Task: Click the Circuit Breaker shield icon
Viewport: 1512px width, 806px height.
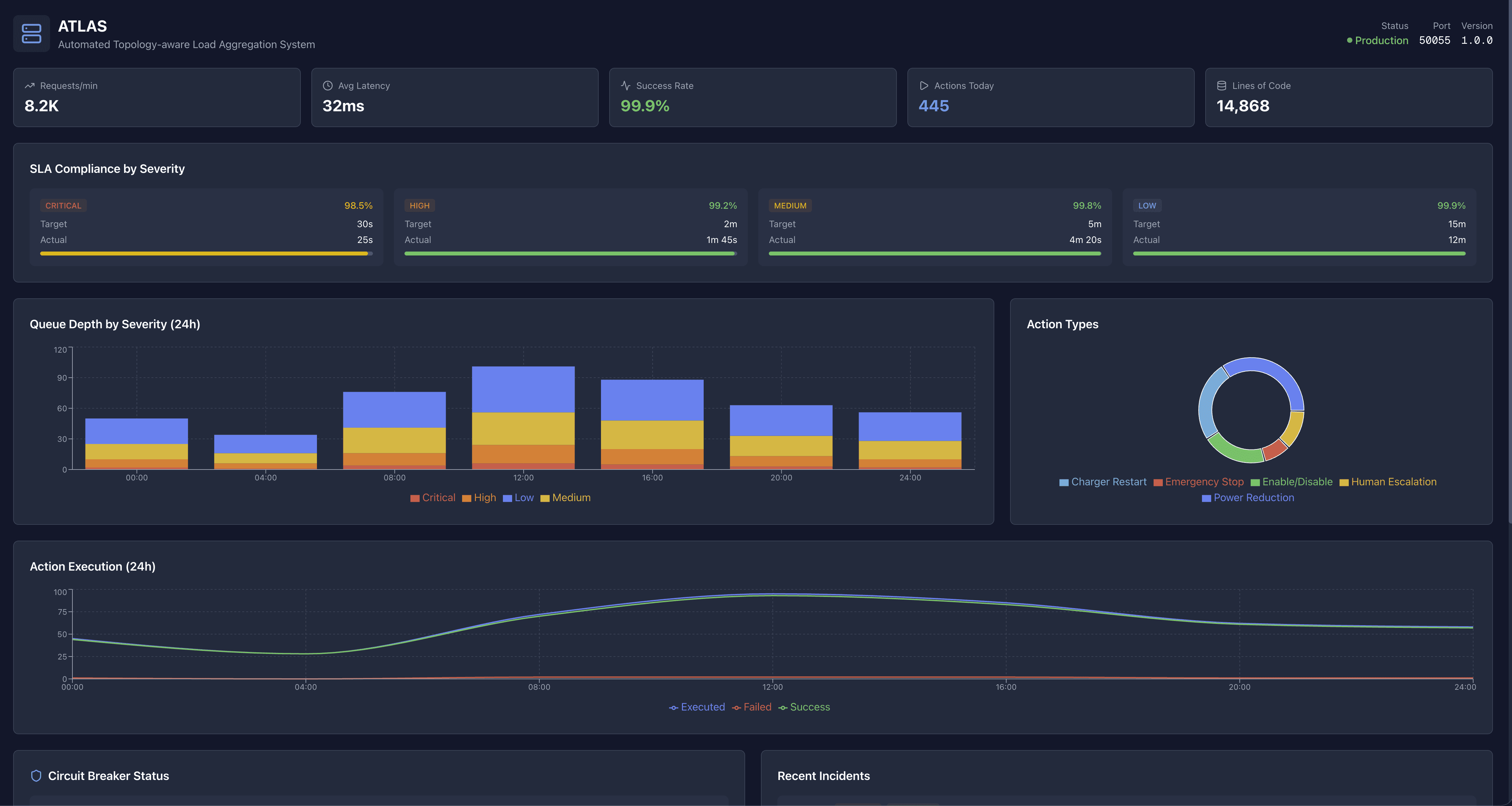Action: (36, 775)
